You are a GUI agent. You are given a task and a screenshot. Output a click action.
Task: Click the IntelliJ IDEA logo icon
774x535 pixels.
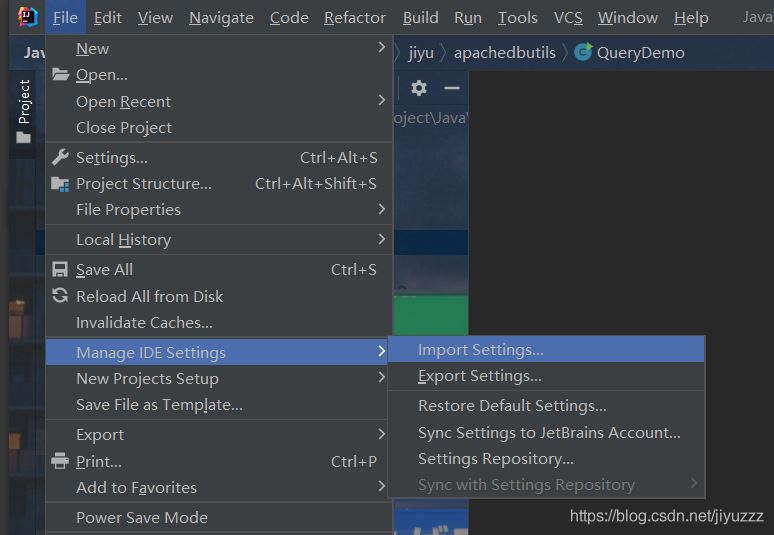coord(27,17)
